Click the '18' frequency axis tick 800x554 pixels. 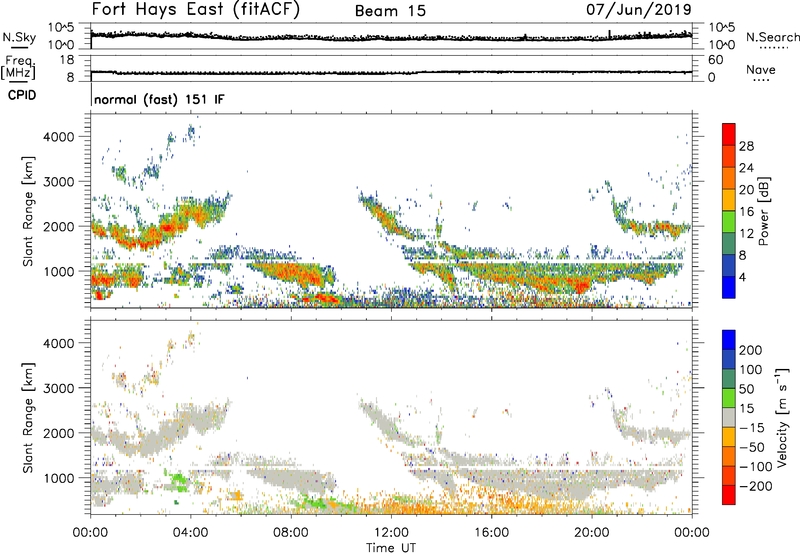(67, 60)
